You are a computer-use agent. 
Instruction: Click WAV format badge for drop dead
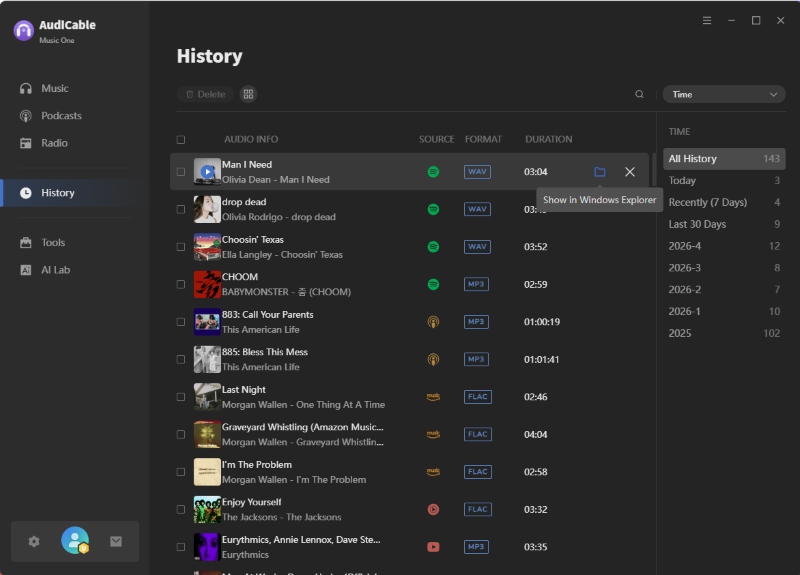coord(477,209)
